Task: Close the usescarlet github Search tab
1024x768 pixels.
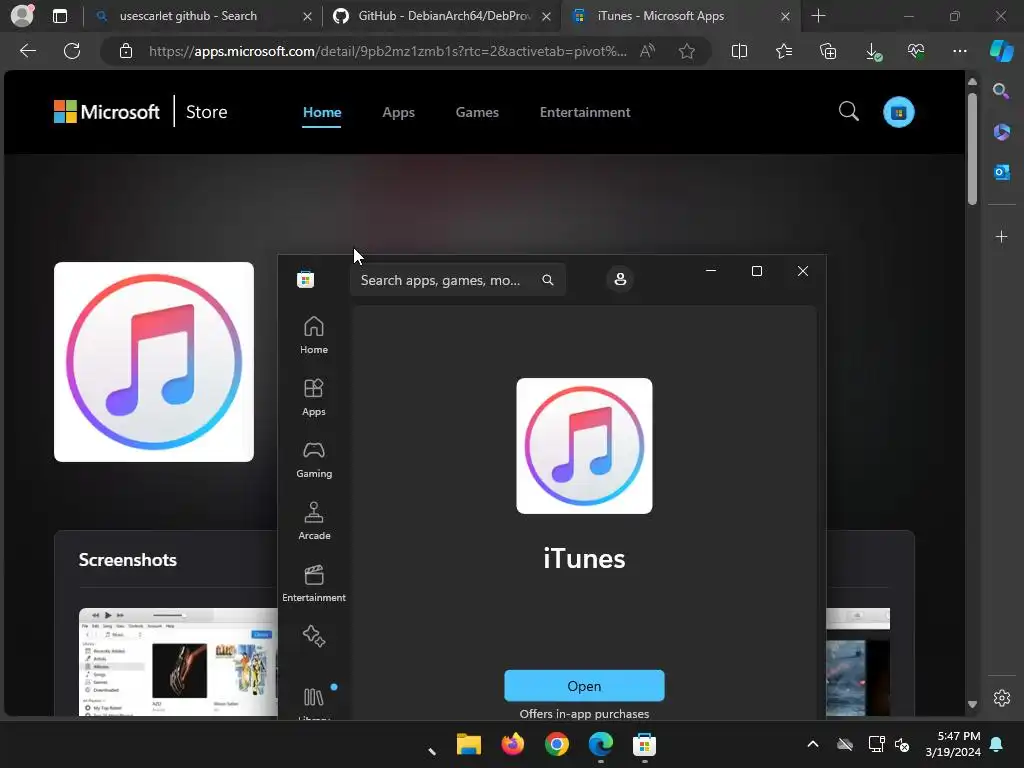Action: (307, 17)
